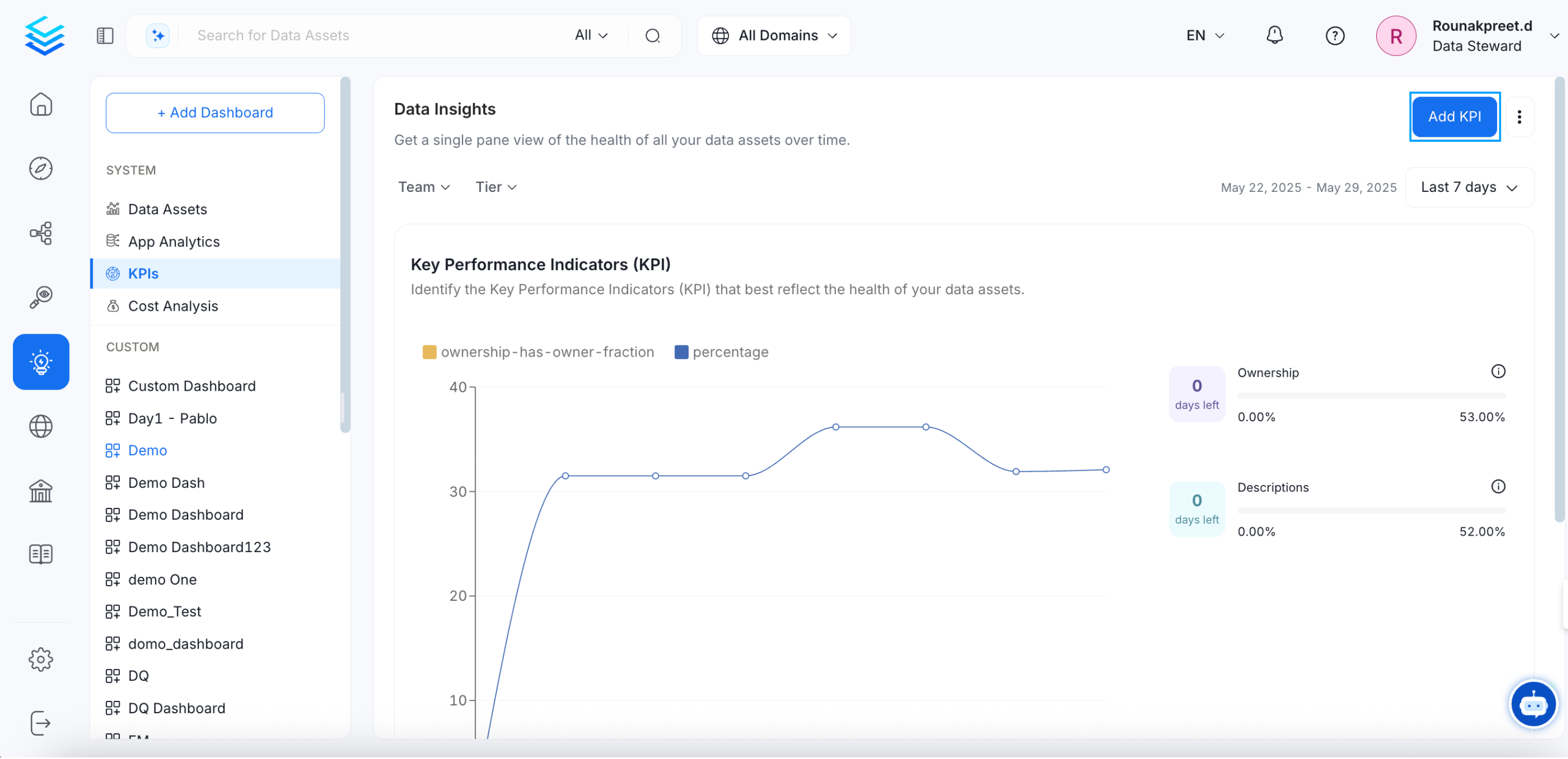Toggle percentage legend series in chart
This screenshot has height=759, width=1568.
721,352
